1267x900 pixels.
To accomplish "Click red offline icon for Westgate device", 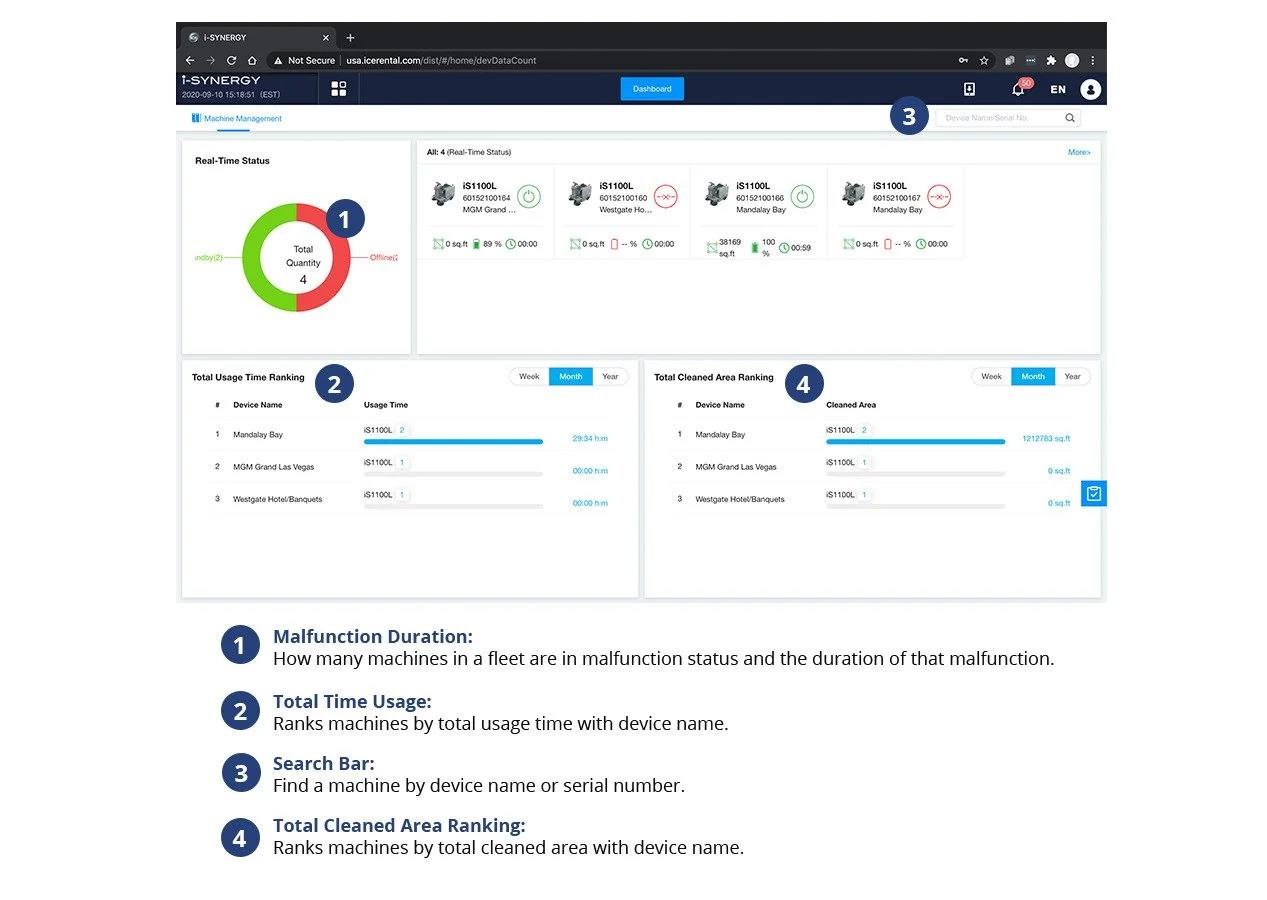I will coord(666,196).
